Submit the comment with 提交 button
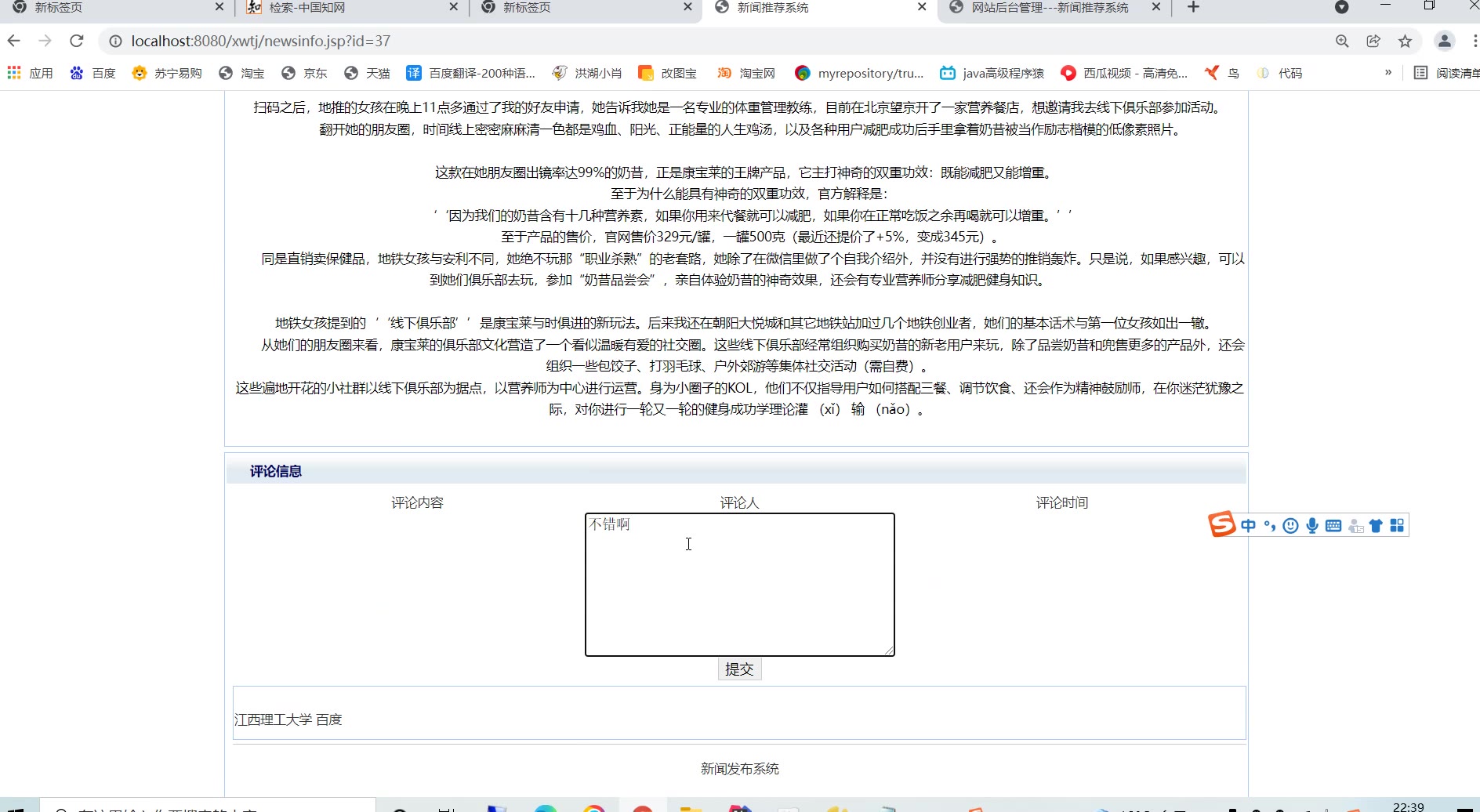The width and height of the screenshot is (1480, 812). [739, 669]
